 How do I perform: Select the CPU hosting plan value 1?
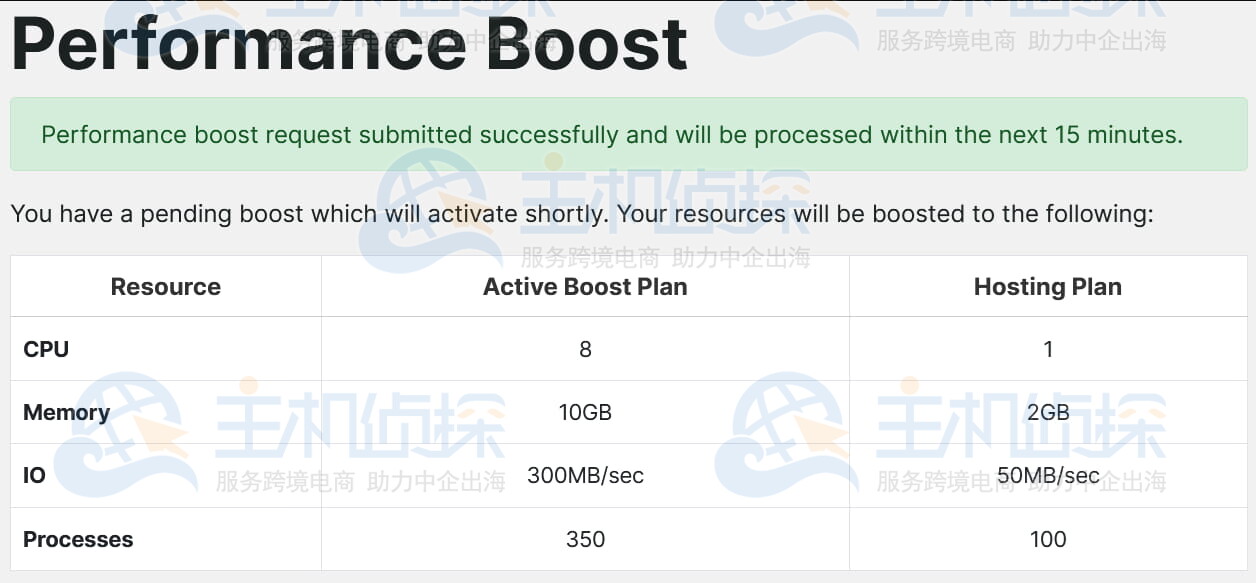pyautogui.click(x=1047, y=349)
